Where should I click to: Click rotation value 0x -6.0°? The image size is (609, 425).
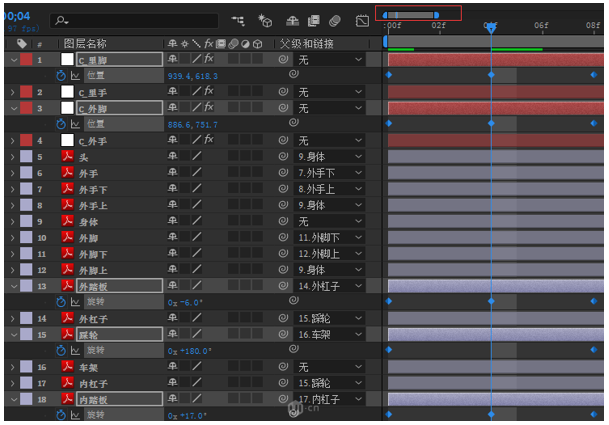click(185, 303)
